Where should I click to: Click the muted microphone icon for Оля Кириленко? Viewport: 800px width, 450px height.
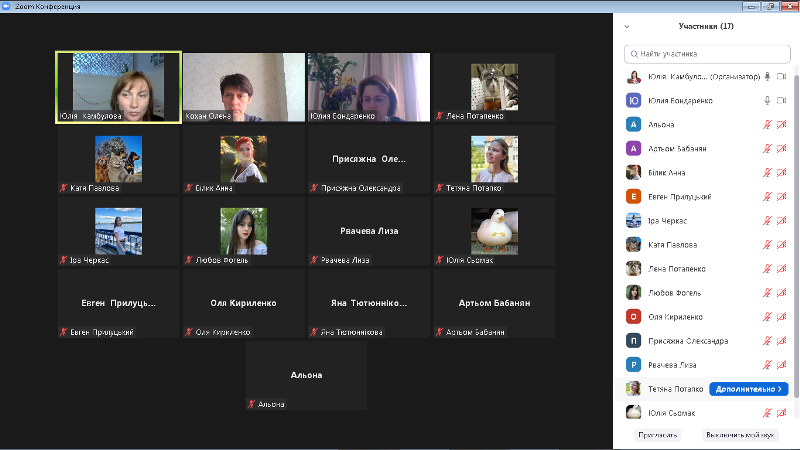point(767,316)
